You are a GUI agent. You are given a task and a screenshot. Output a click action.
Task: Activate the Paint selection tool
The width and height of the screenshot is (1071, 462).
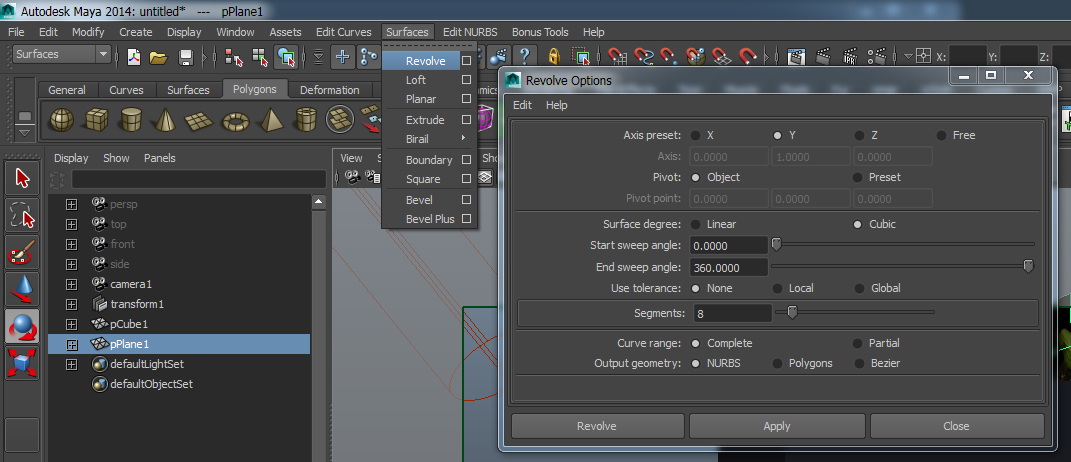[x=22, y=253]
